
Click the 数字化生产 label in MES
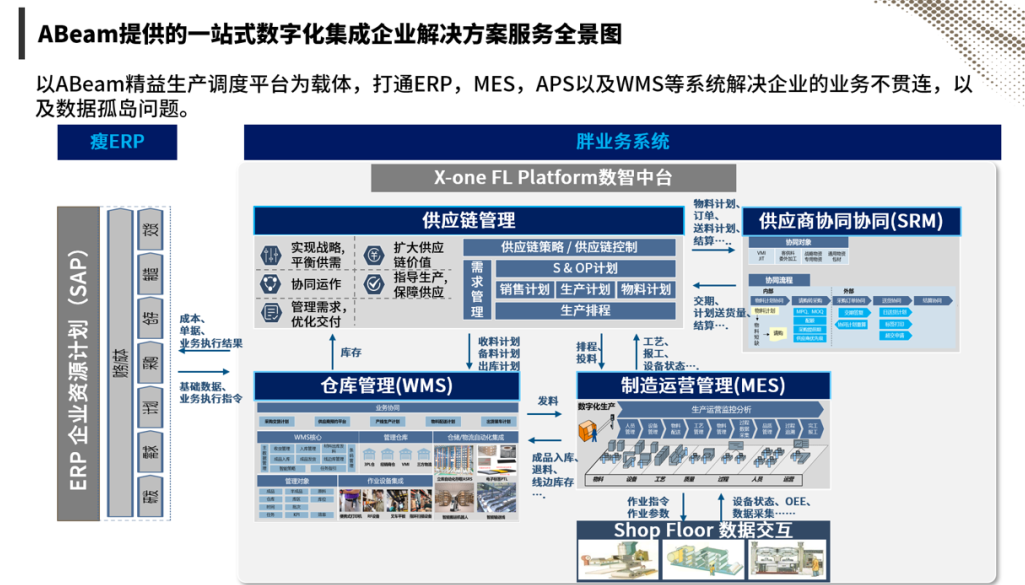[596, 407]
